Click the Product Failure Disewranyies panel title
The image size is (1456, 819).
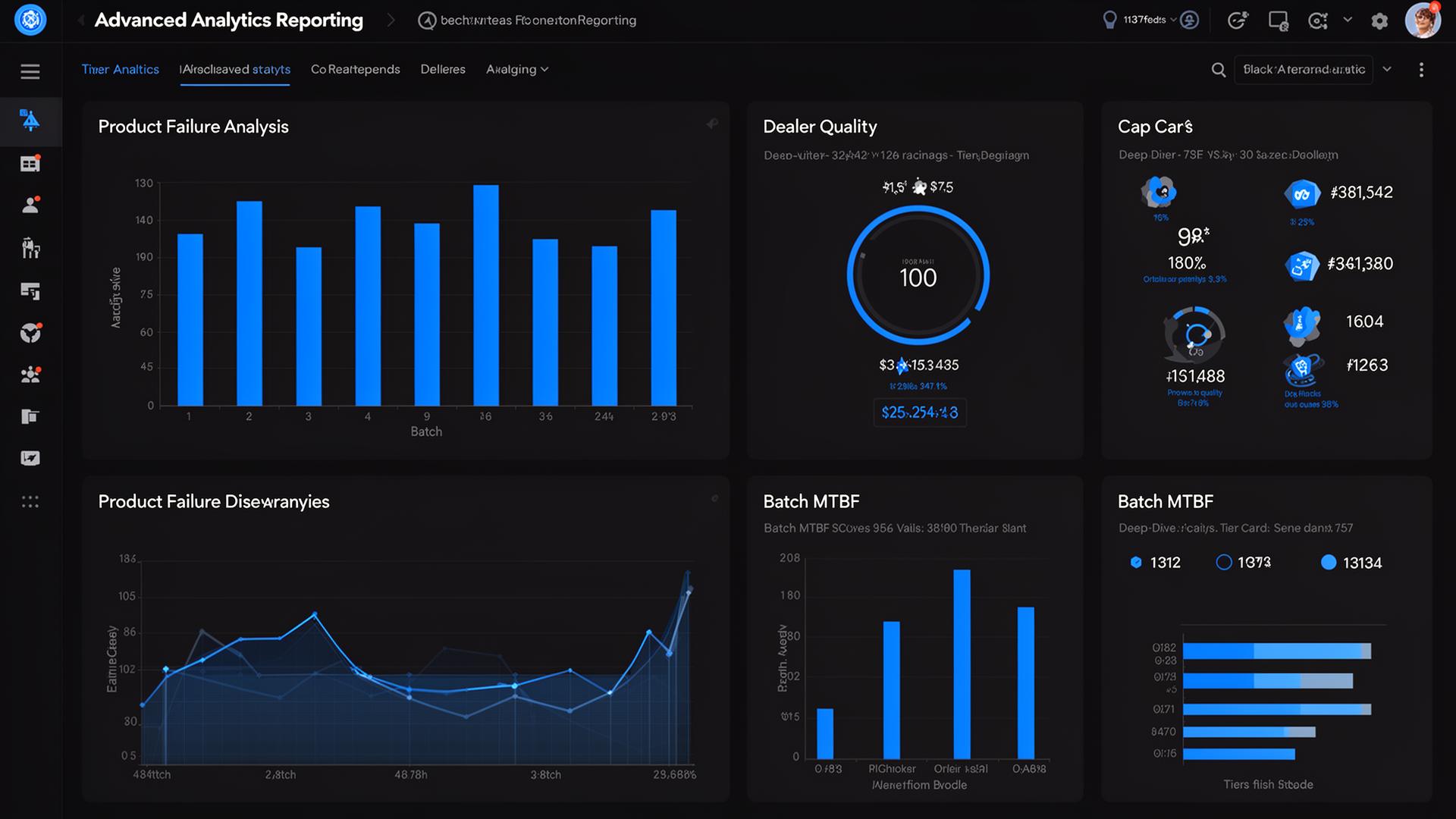[x=214, y=501]
